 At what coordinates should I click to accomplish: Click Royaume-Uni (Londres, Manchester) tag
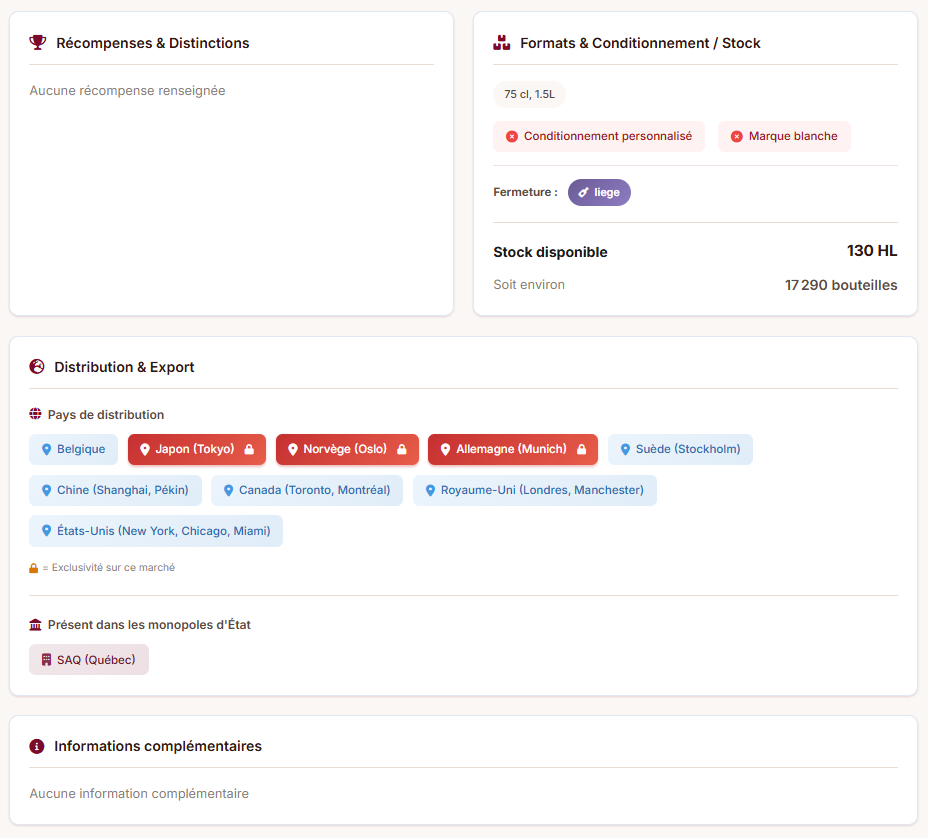(534, 490)
